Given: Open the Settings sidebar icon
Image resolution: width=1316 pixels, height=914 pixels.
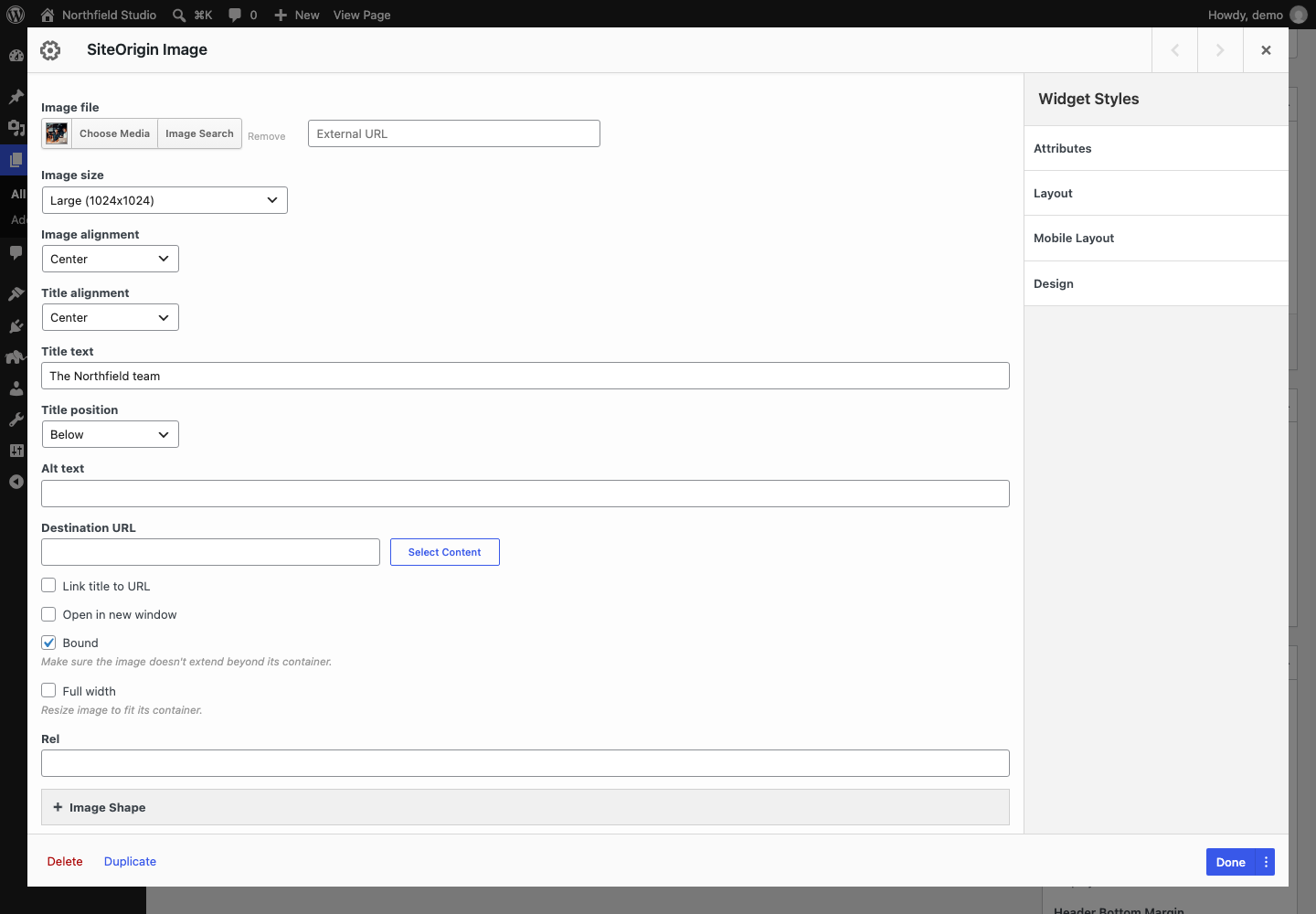Looking at the screenshot, I should pyautogui.click(x=16, y=451).
